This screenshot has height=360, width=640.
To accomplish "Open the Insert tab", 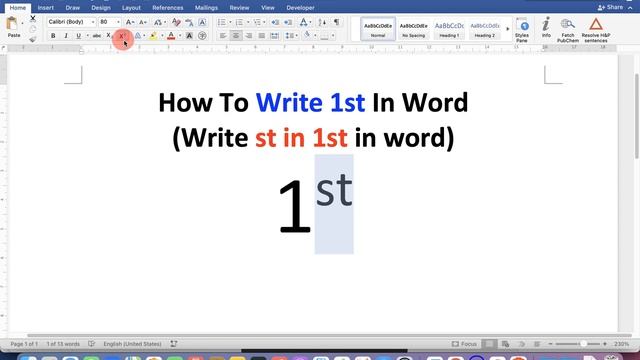I will point(46,8).
